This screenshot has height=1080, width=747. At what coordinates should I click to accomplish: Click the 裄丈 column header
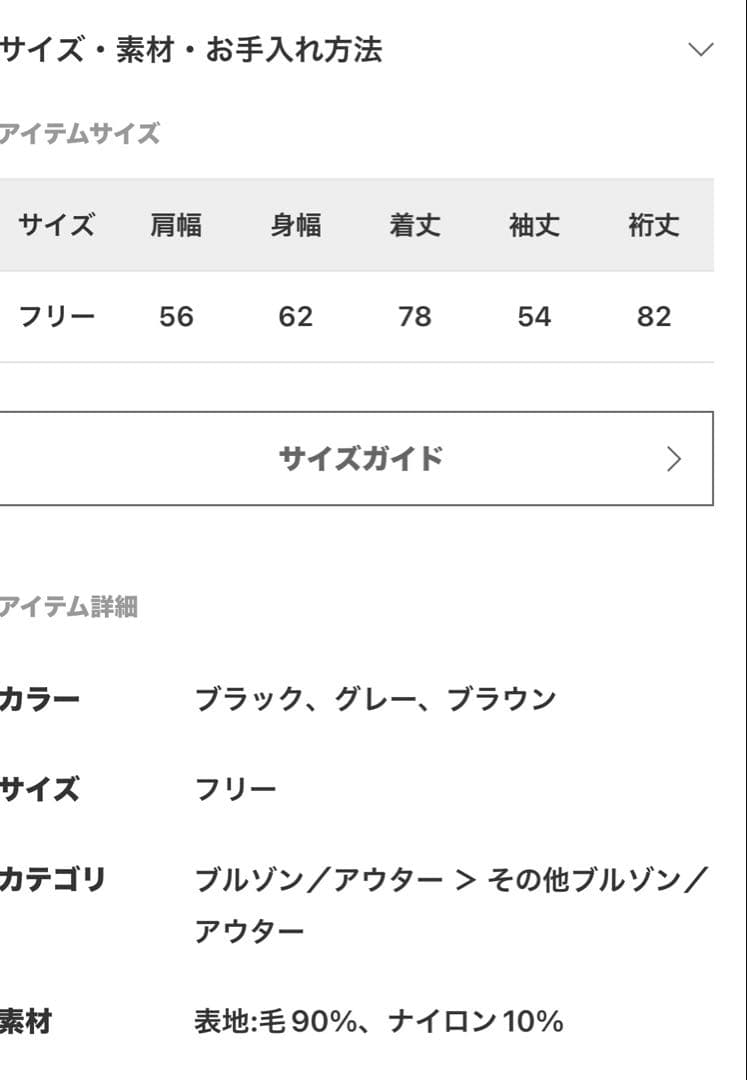[653, 225]
